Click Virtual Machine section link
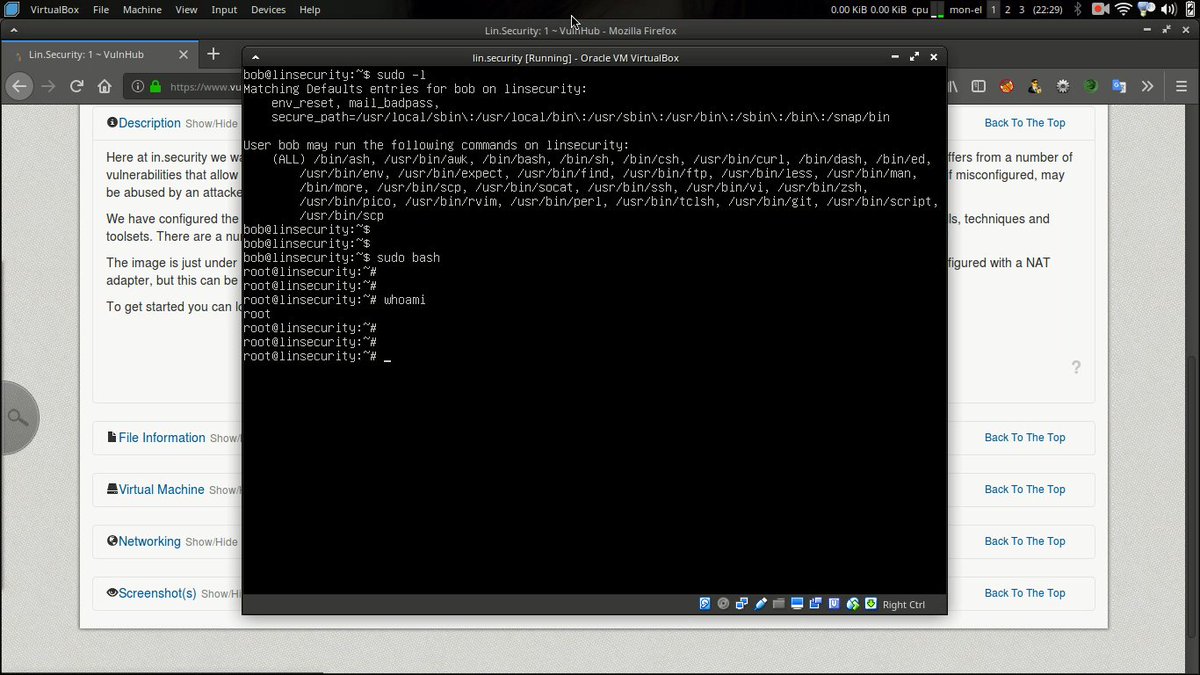This screenshot has width=1200, height=675. tap(161, 489)
